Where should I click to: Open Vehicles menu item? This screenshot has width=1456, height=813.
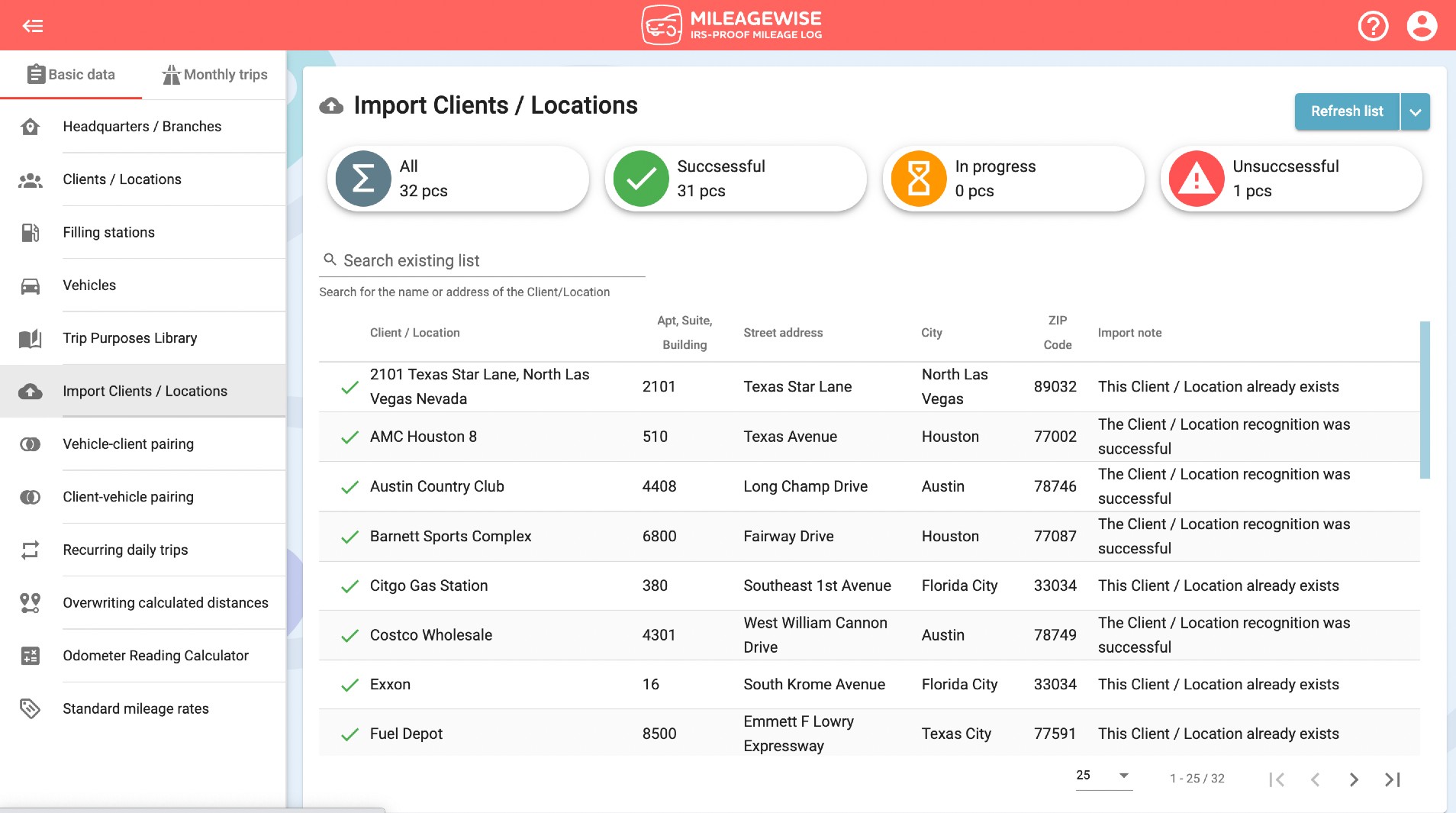(x=143, y=286)
